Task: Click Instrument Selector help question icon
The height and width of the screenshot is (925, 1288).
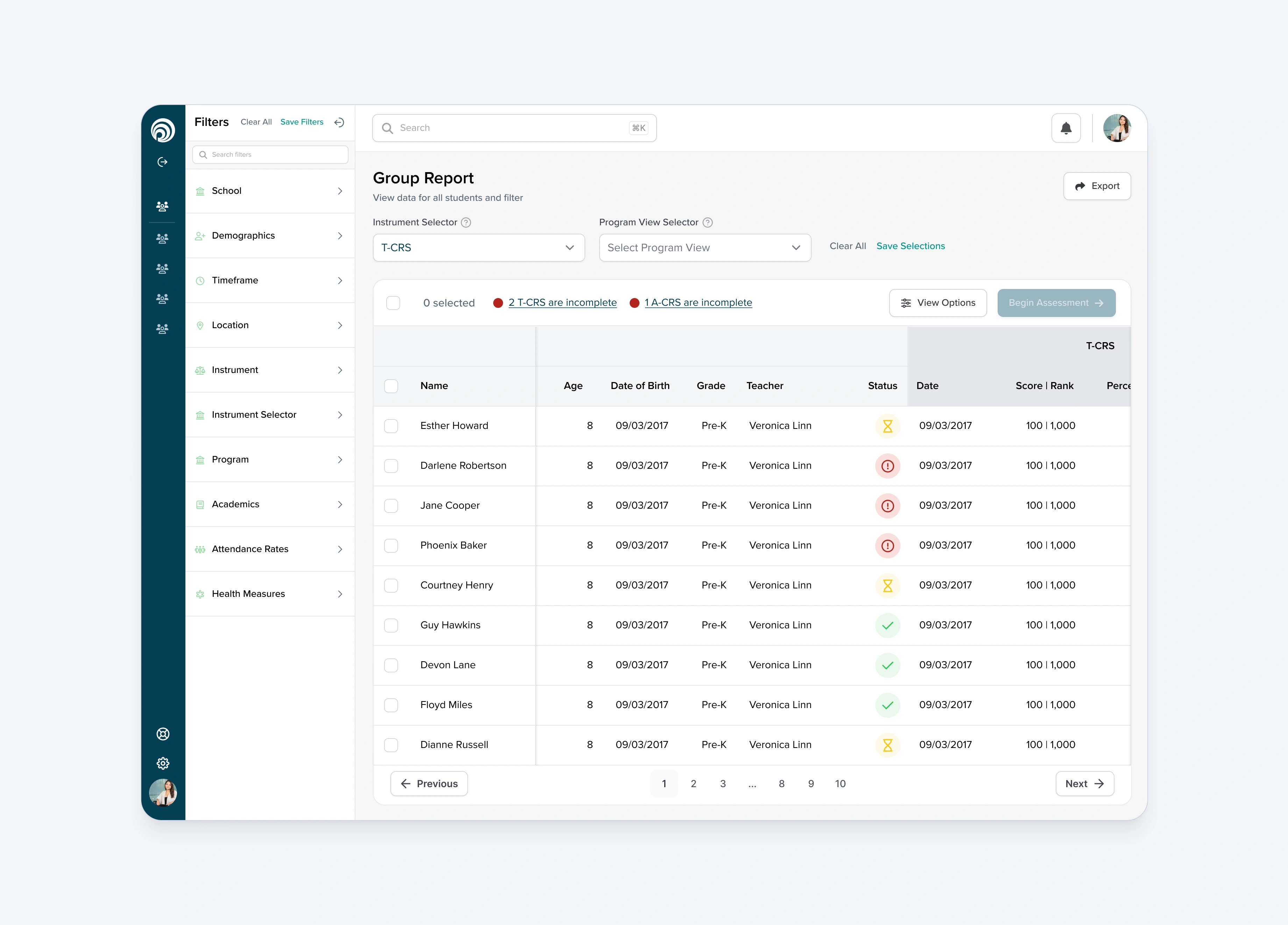Action: point(466,223)
